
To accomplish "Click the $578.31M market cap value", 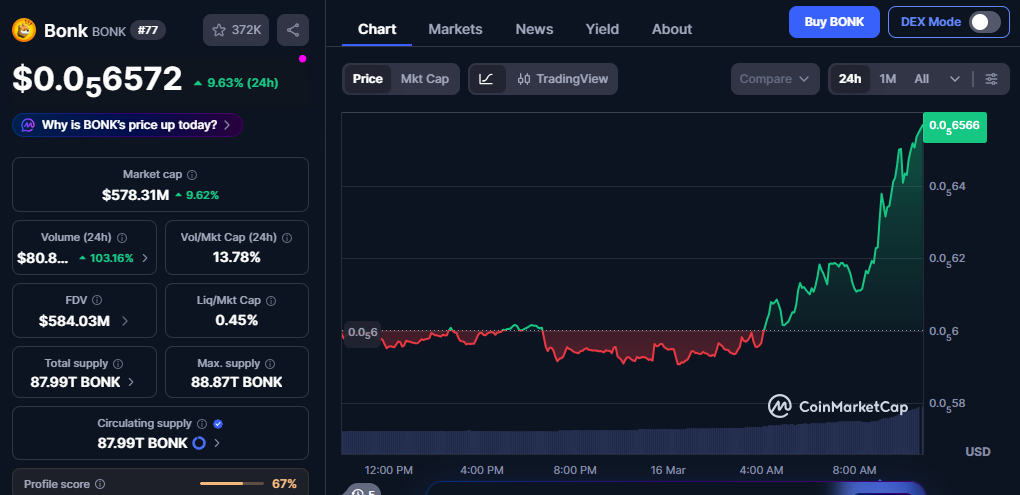I will click(x=135, y=194).
